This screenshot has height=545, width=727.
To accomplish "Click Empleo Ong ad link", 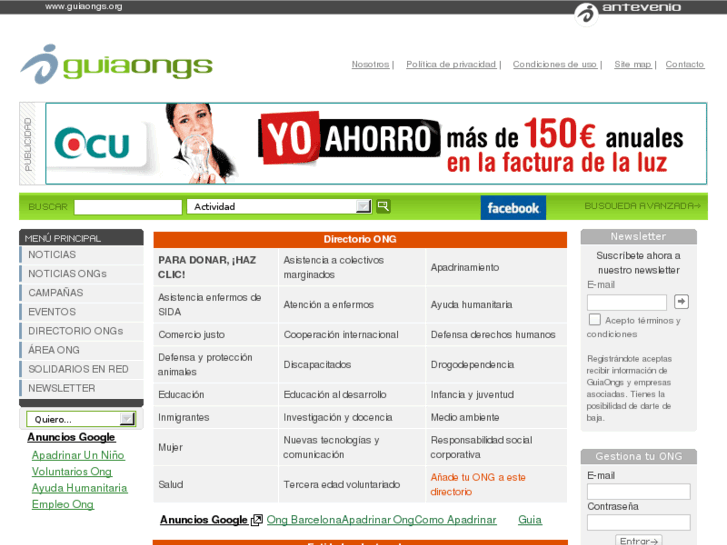I will click(x=63, y=504).
